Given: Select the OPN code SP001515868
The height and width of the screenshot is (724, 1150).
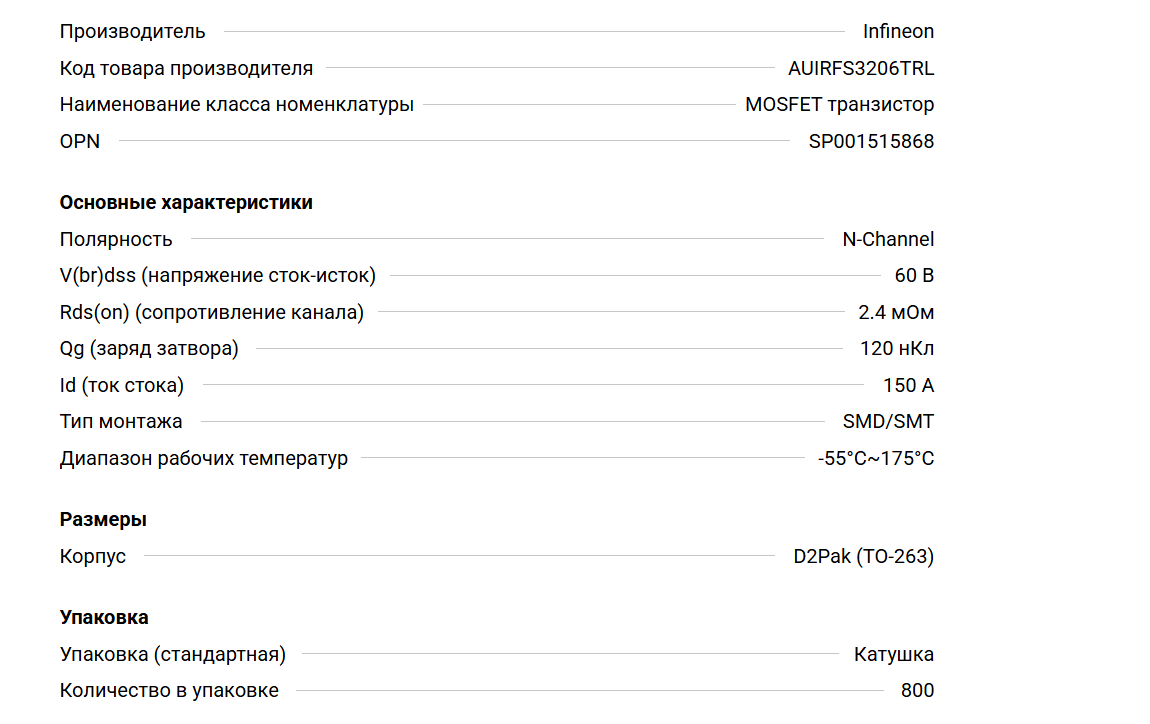Looking at the screenshot, I should tap(871, 141).
